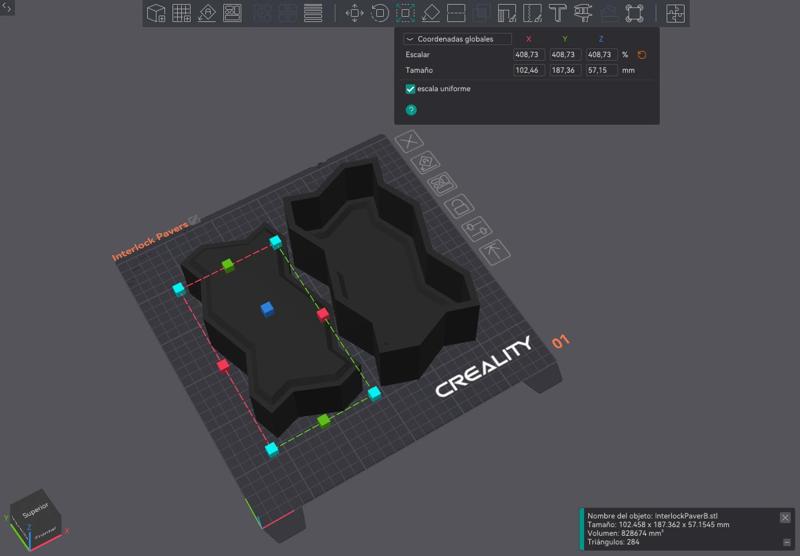The width and height of the screenshot is (800, 556).
Task: Auto orient objects on plate 01
Action: click(x=426, y=163)
